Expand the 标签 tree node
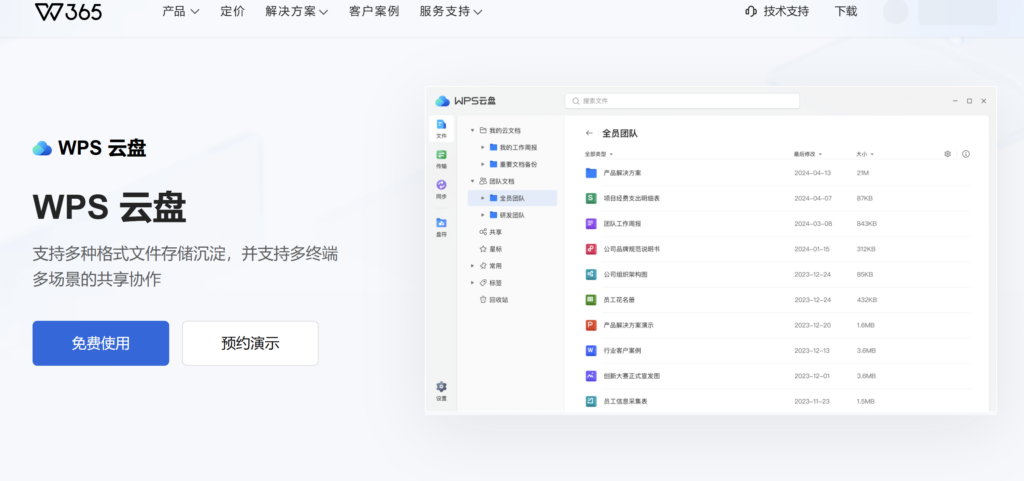The width and height of the screenshot is (1024, 481). pos(472,283)
